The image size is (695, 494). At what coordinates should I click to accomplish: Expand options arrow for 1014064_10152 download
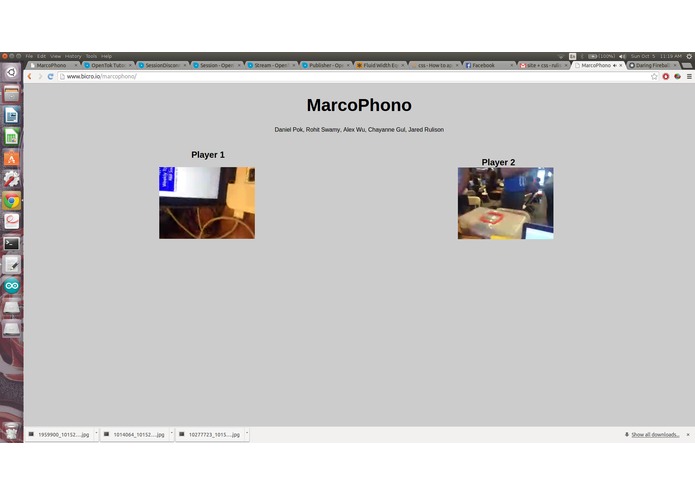[x=172, y=434]
